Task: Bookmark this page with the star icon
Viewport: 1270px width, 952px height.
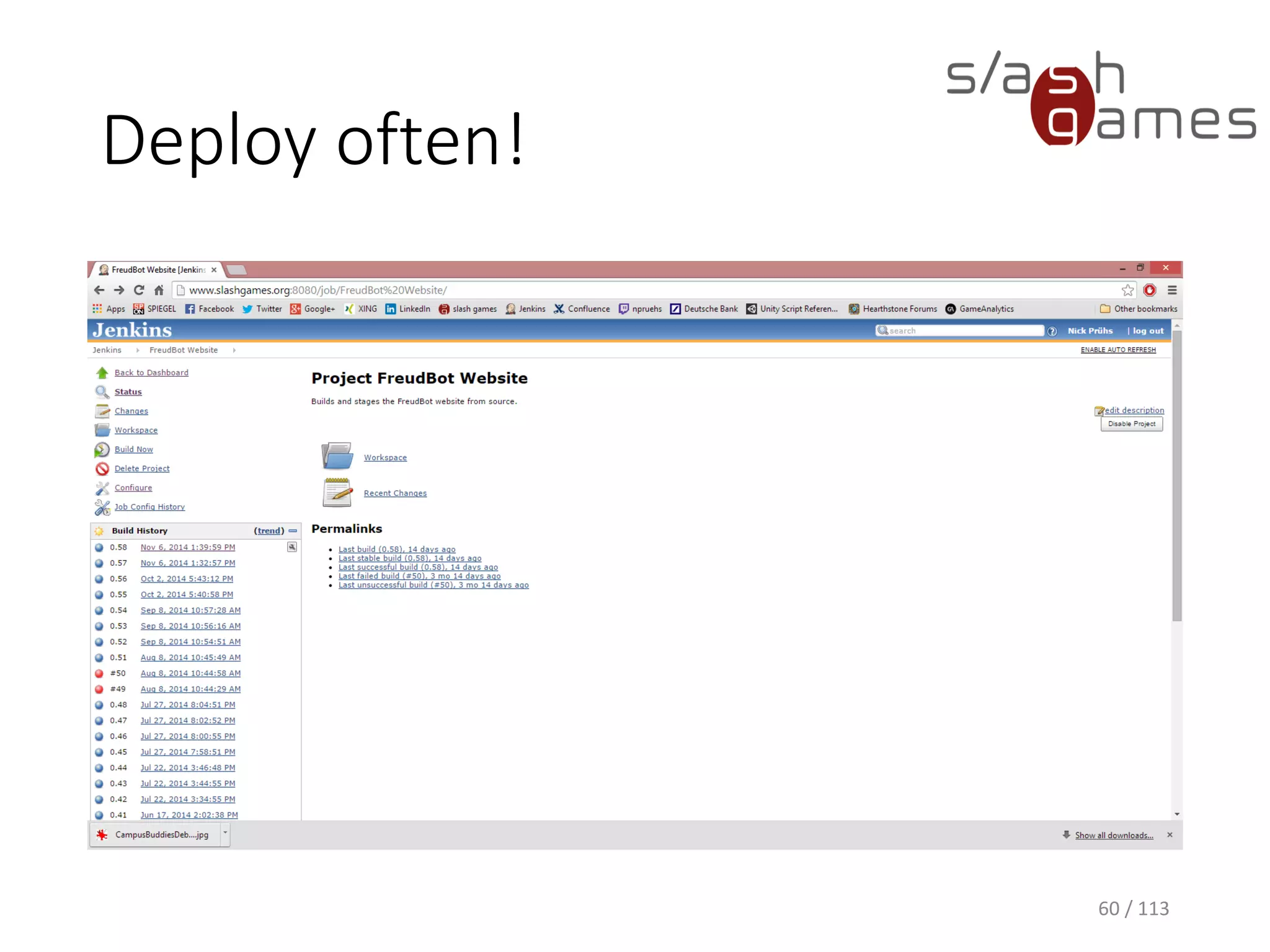Action: coord(1127,290)
